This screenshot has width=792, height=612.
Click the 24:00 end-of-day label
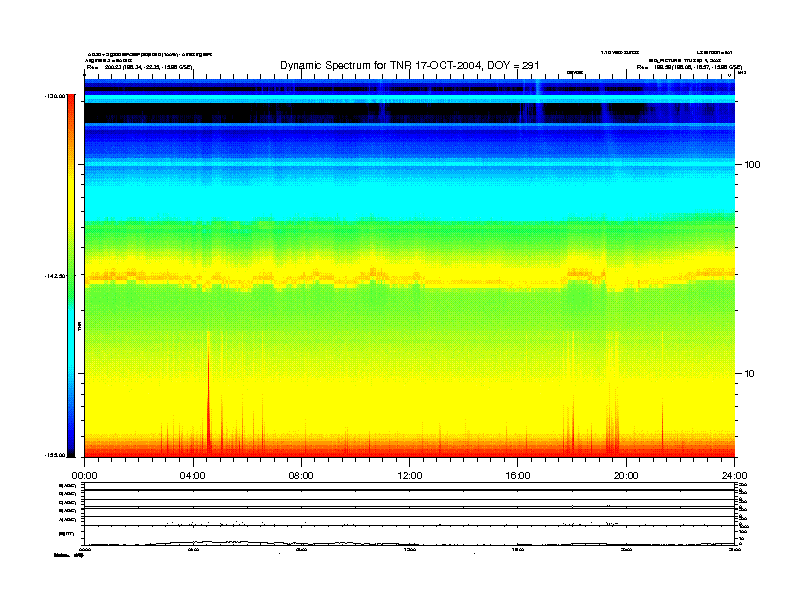734,476
